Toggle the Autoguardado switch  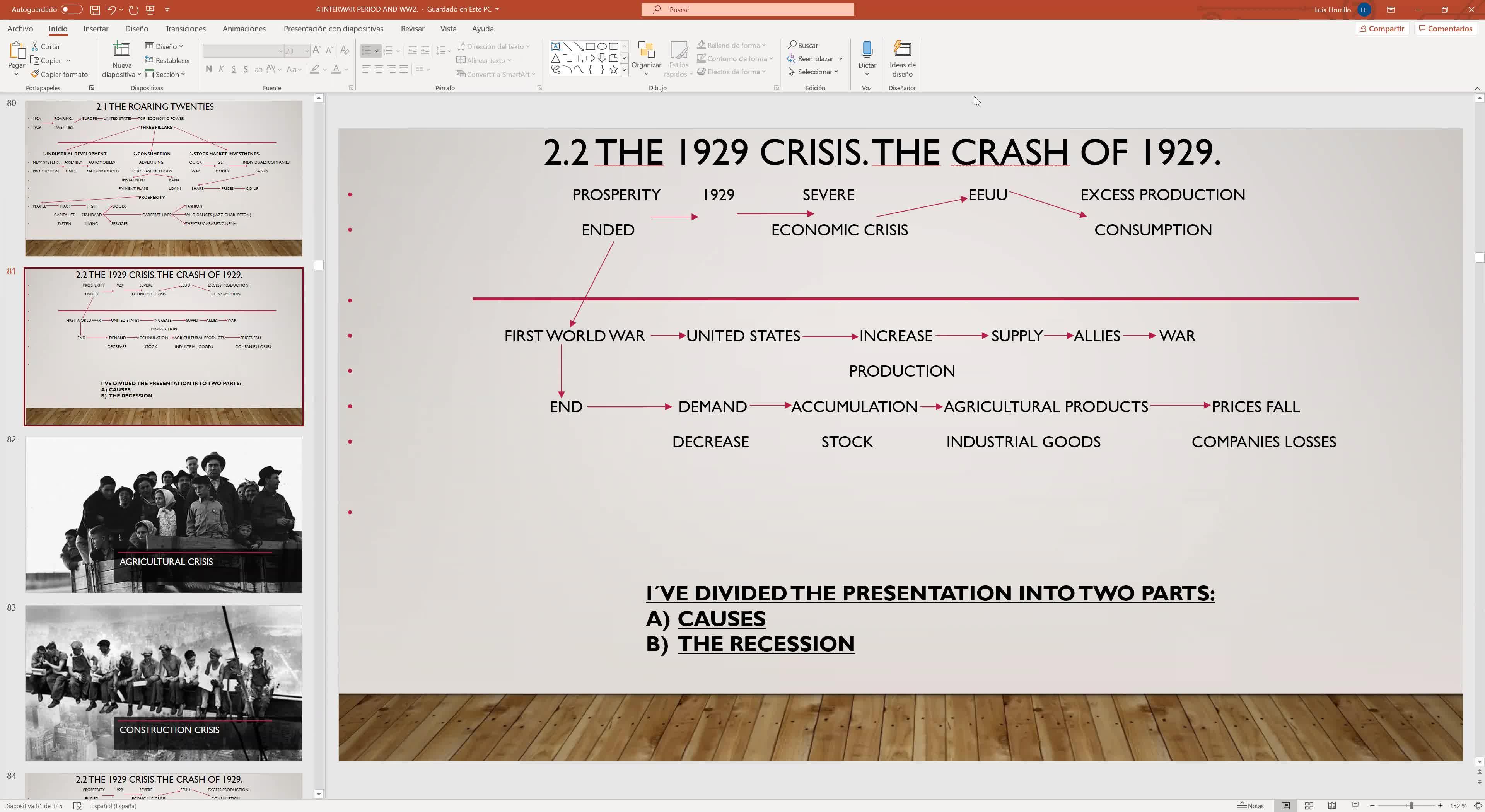71,10
